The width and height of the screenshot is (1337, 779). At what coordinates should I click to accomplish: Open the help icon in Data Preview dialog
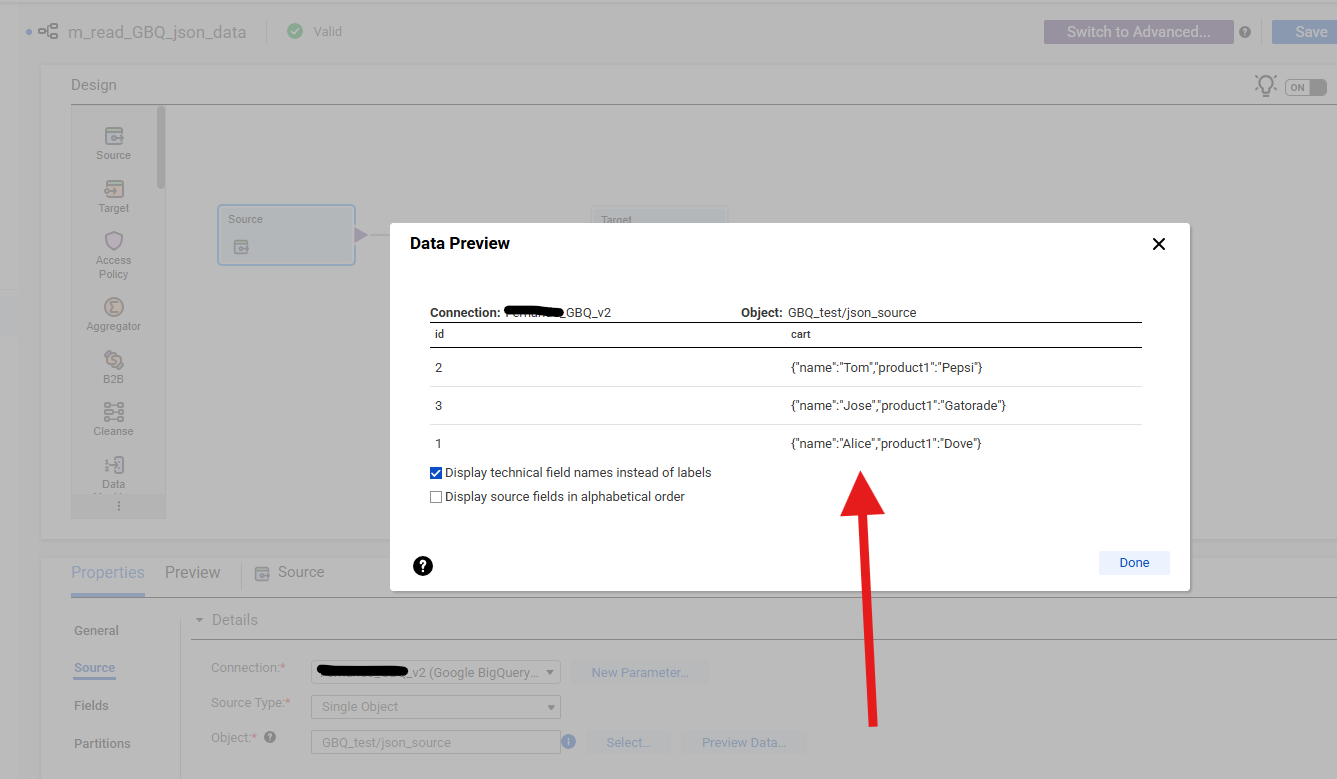coord(423,566)
